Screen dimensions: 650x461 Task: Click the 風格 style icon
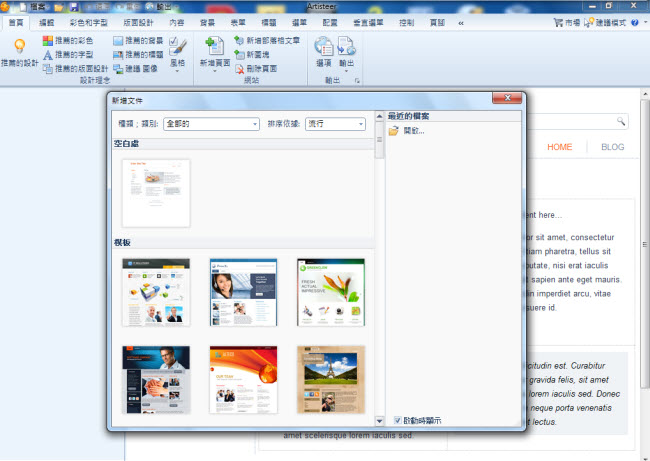pos(178,45)
